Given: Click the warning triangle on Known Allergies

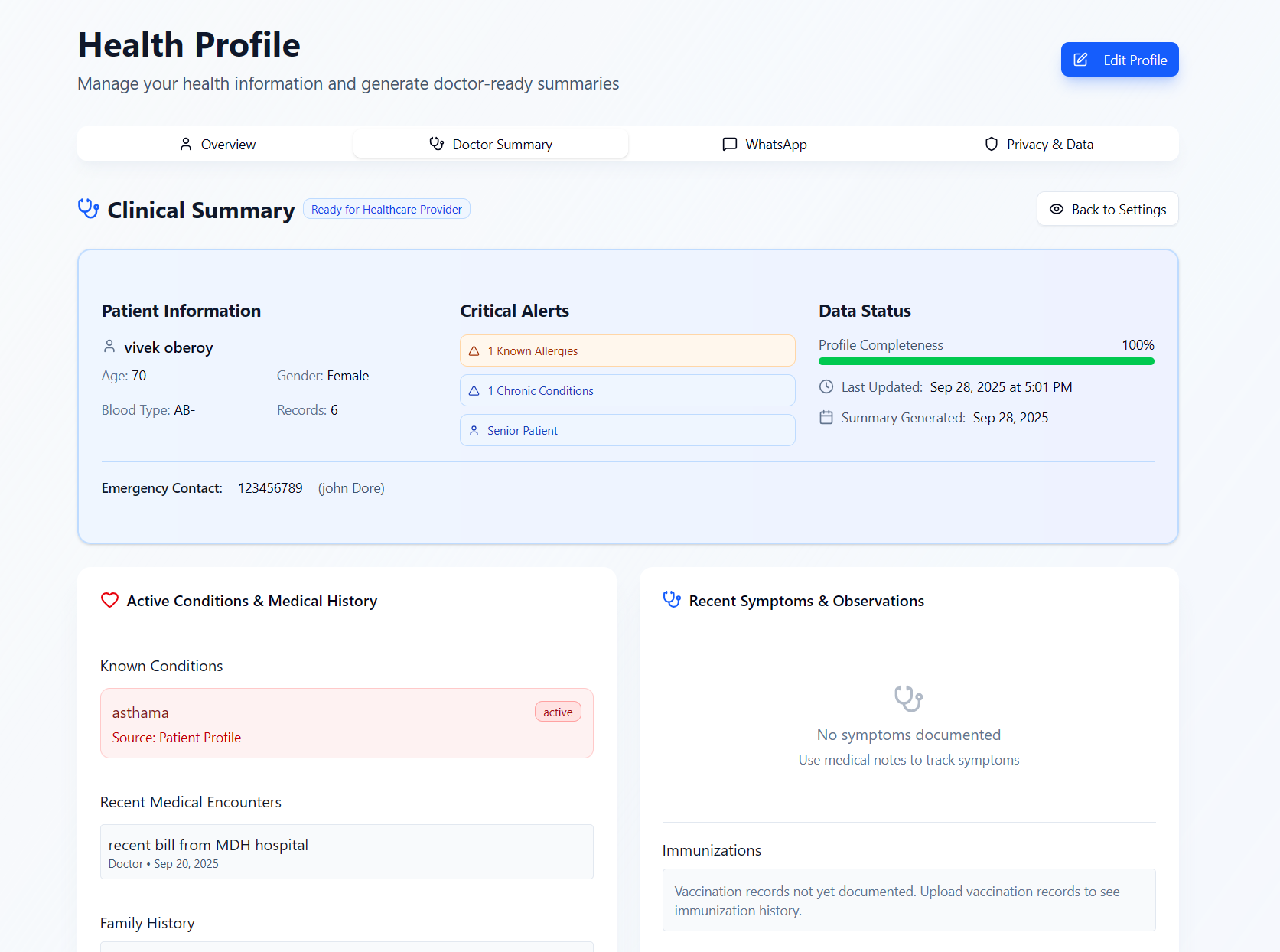Looking at the screenshot, I should point(474,350).
